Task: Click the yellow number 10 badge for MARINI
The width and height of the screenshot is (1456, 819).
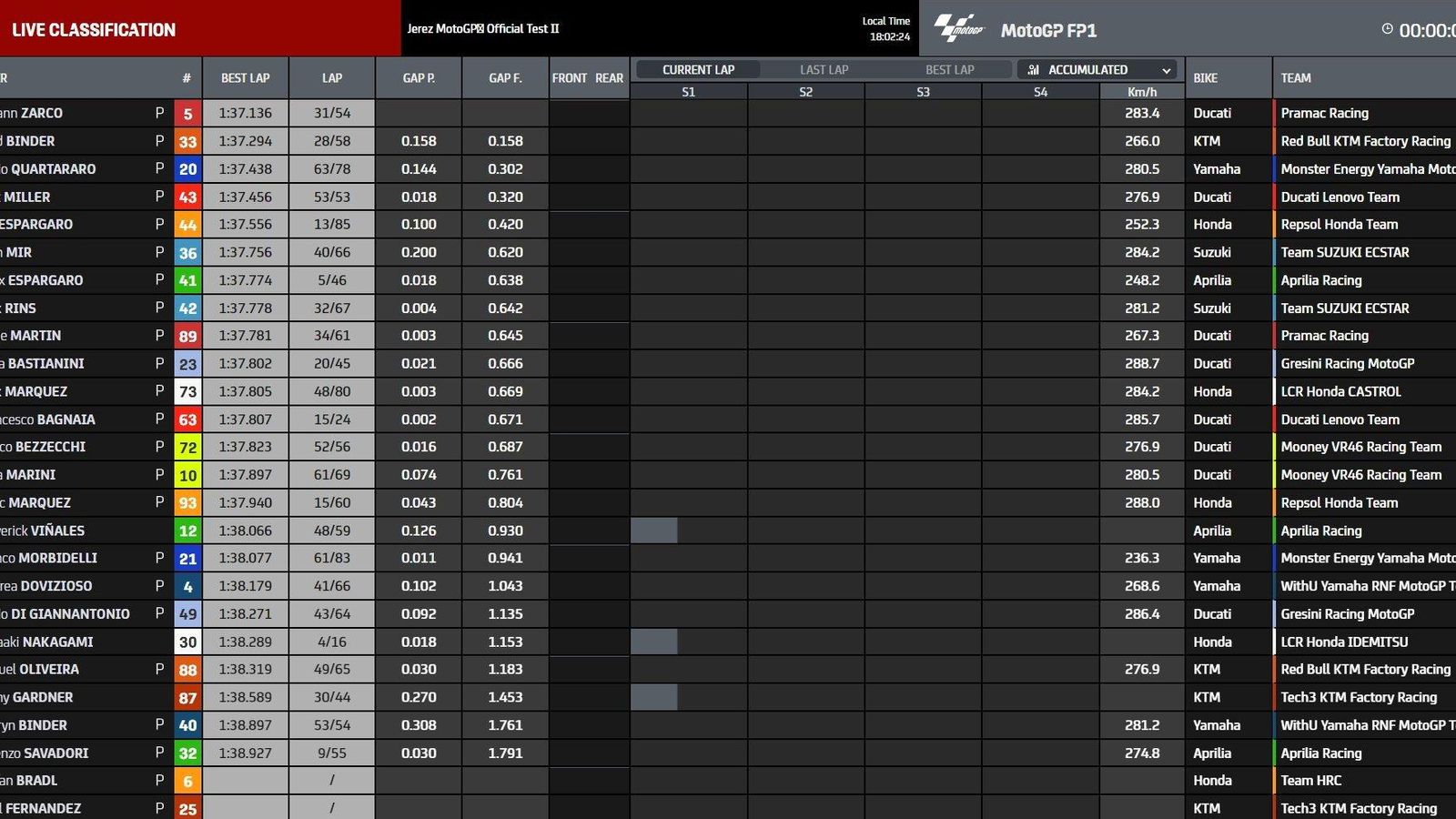Action: pyautogui.click(x=186, y=474)
